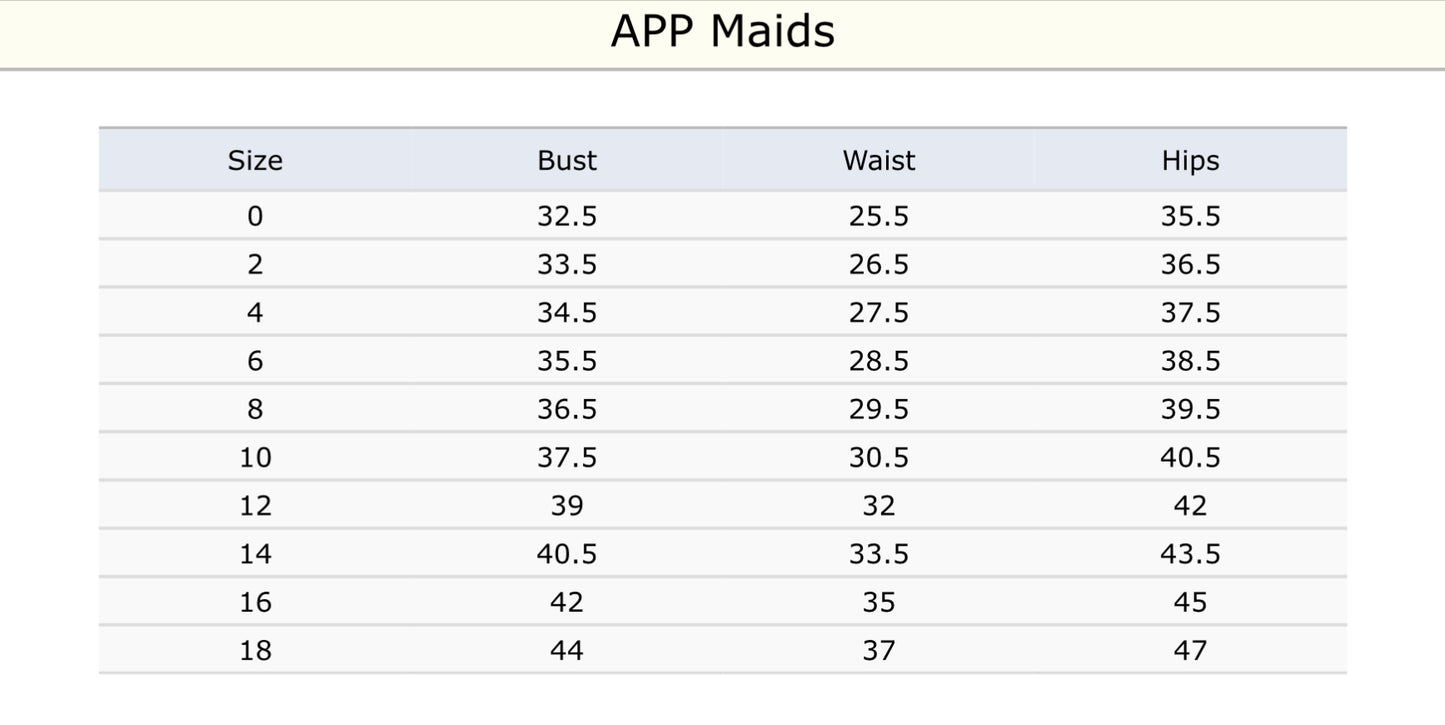
Task: Click the Waist column header
Action: [x=879, y=161]
